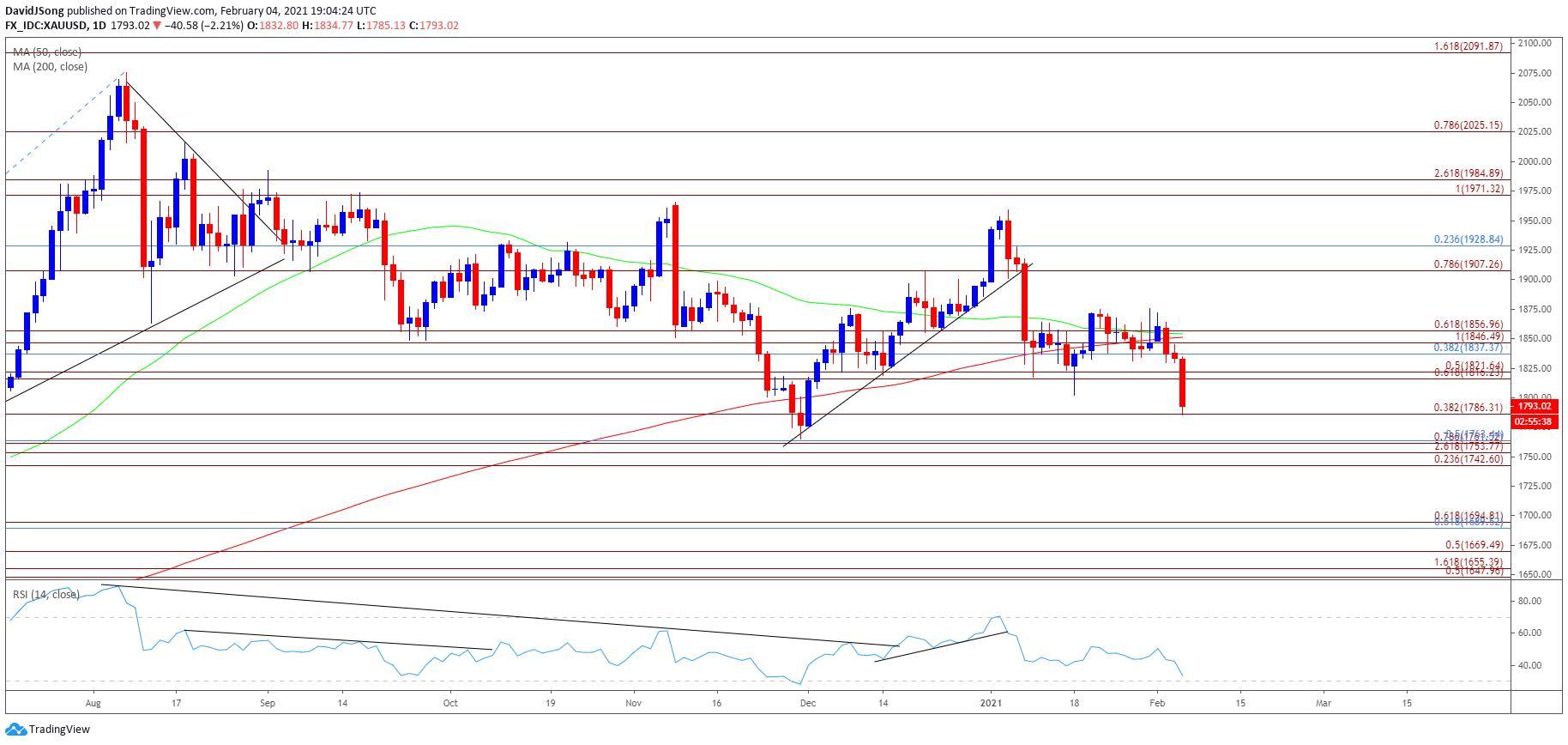Select the 0.786(2025.15) Fibonacci label
This screenshot has height=745, width=1568.
coord(1468,125)
